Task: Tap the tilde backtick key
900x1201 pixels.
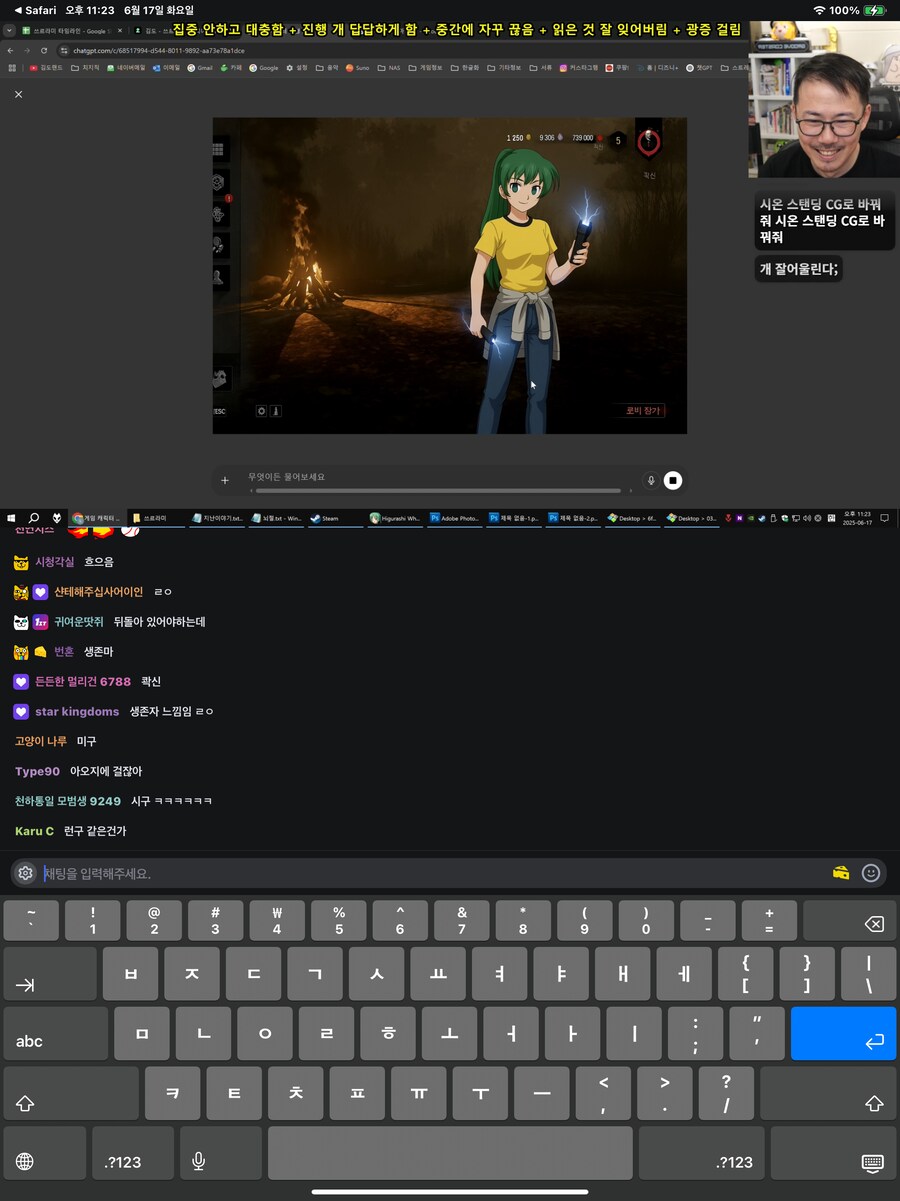Action: pyautogui.click(x=31, y=921)
